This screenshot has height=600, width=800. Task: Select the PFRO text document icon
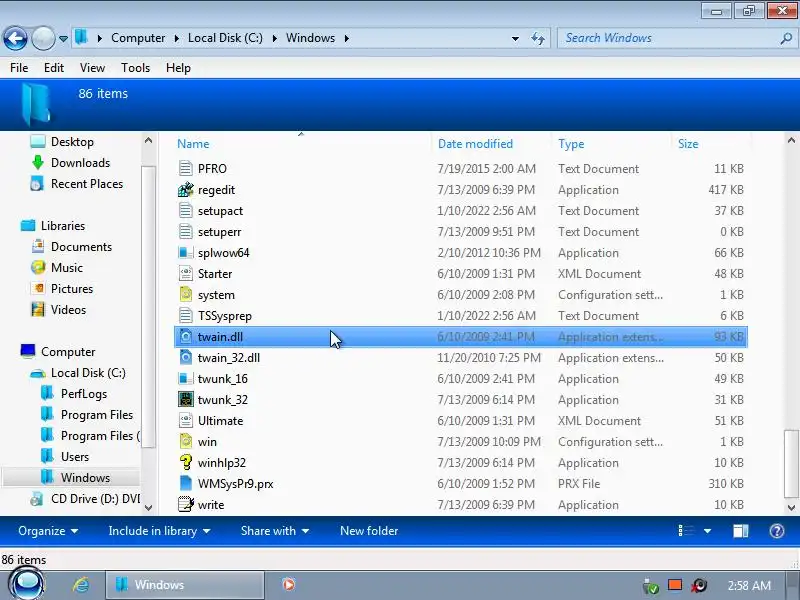[x=186, y=168]
